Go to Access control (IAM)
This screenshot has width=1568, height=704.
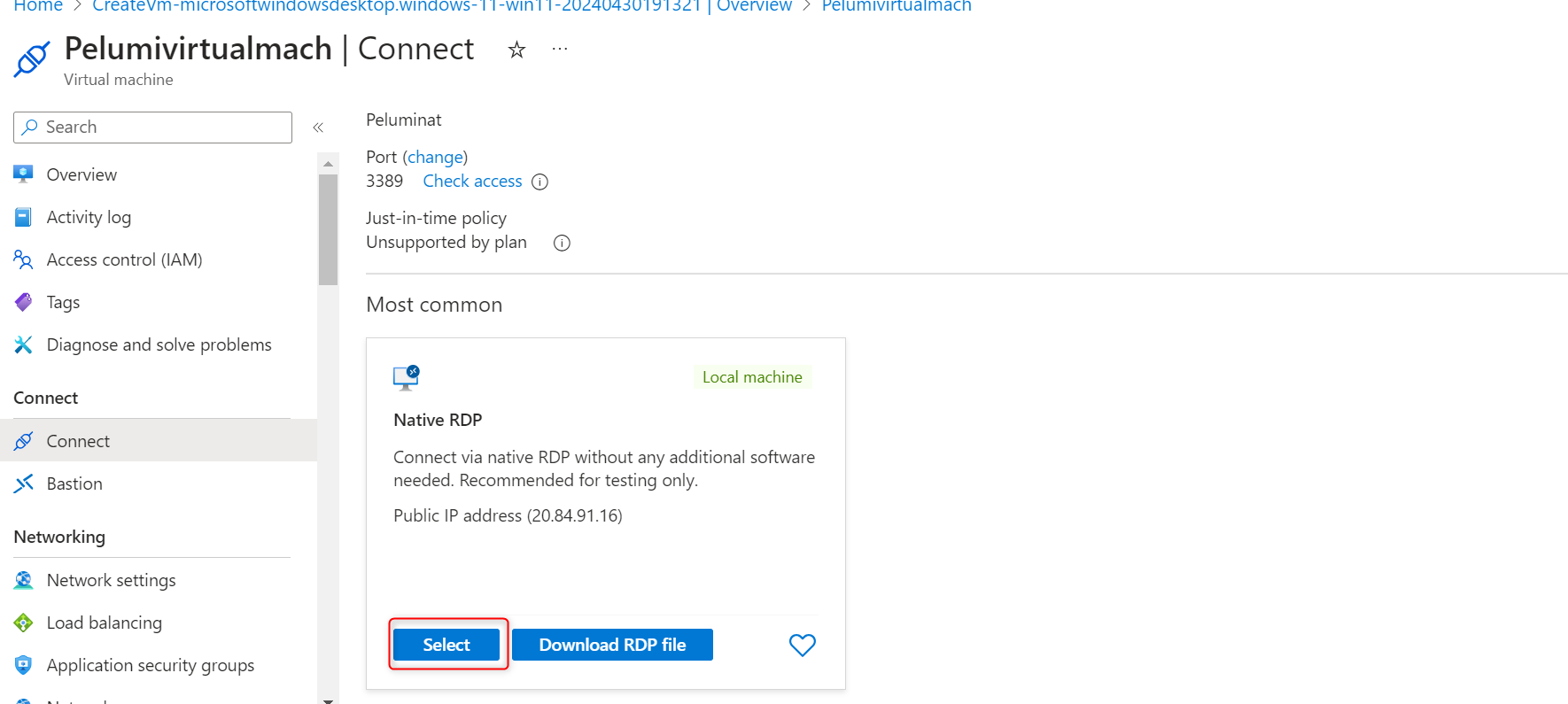(x=124, y=259)
